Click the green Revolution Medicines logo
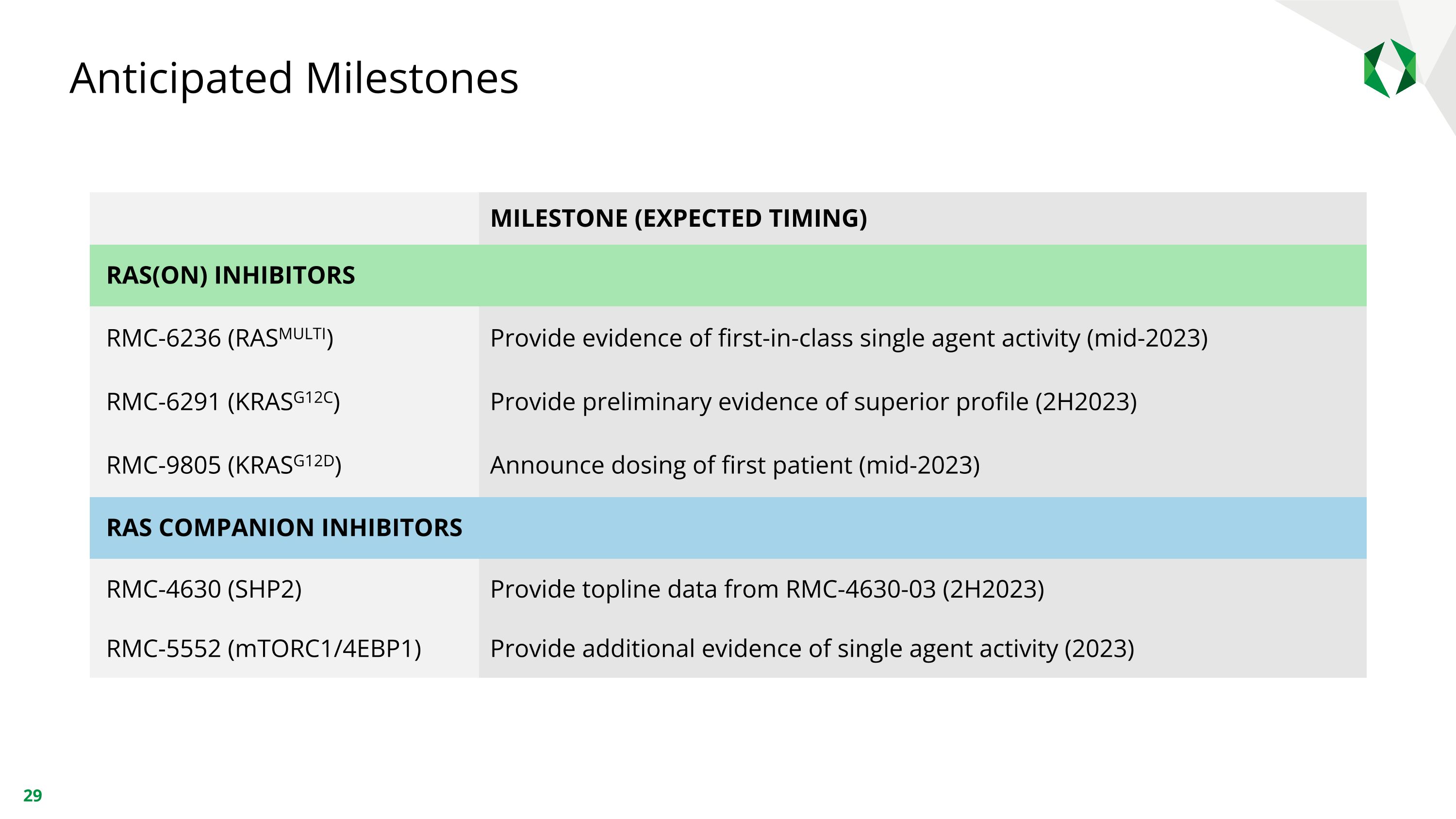Viewport: 1456px width, 819px height. [1390, 68]
